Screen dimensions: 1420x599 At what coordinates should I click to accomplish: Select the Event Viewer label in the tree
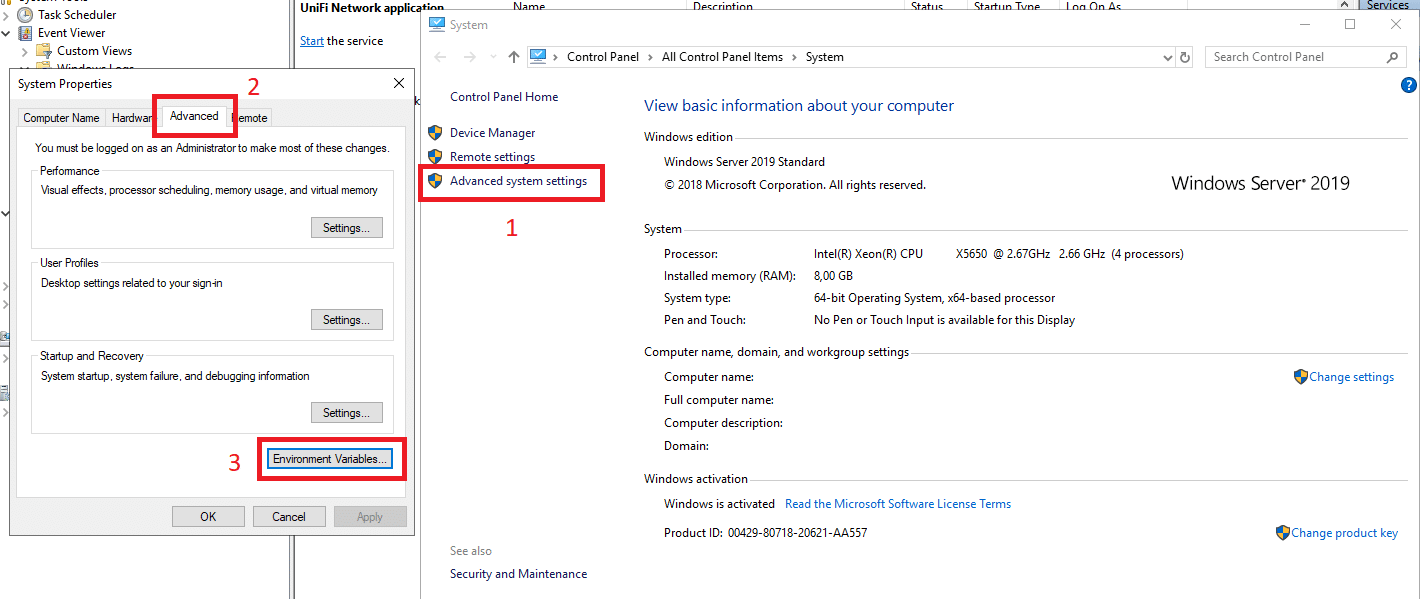coord(72,33)
